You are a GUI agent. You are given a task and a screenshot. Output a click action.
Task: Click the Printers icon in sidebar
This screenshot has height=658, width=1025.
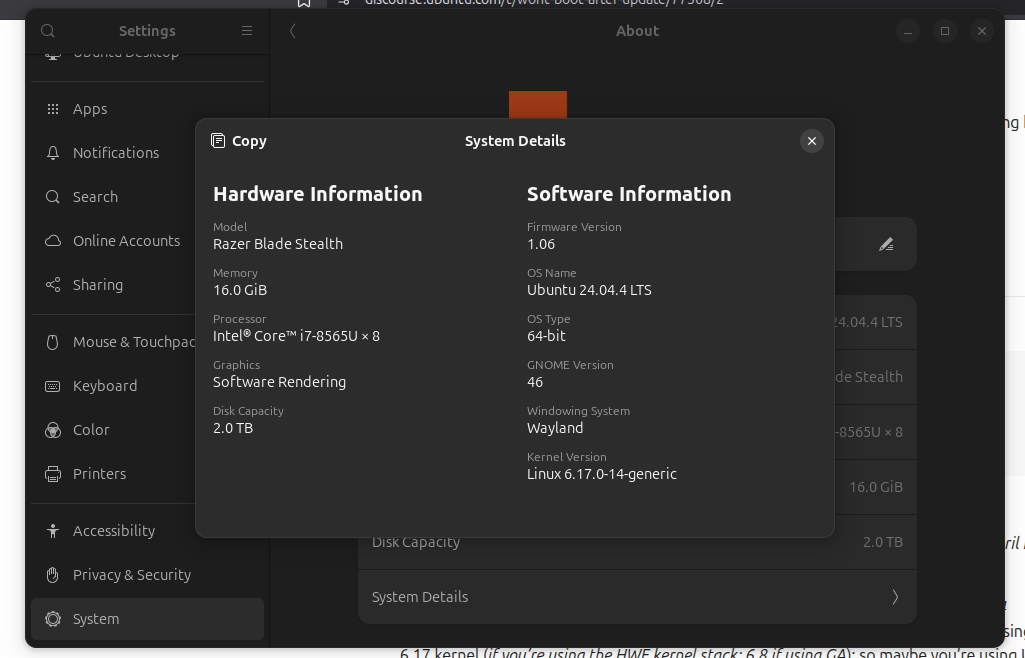click(x=53, y=474)
